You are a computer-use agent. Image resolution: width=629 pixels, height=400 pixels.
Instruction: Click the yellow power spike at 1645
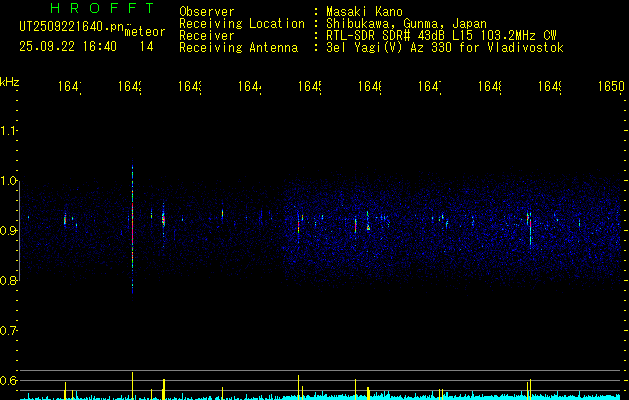click(298, 387)
